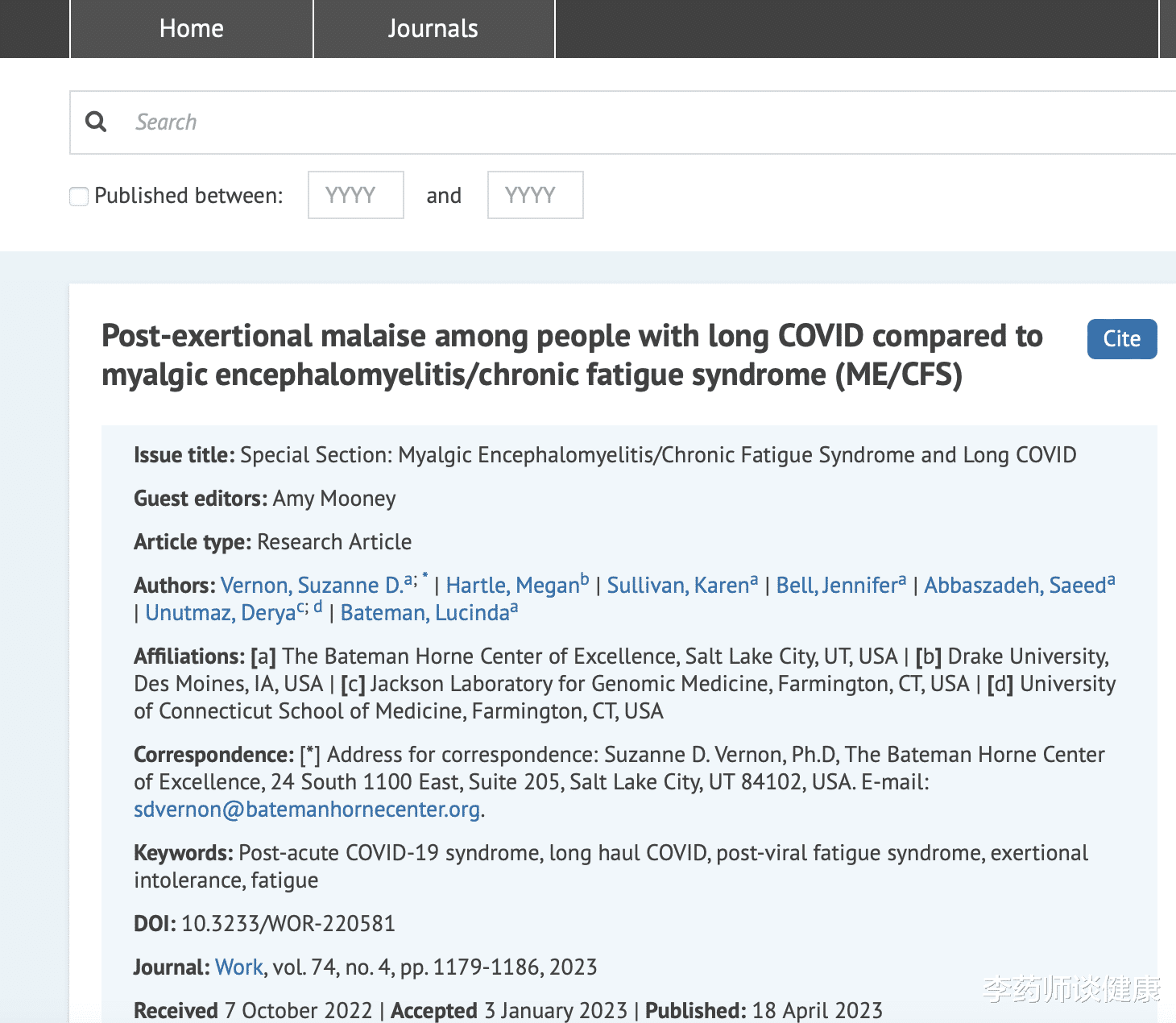Screen dimensions: 1176x1023
Task: Click the article title heading
Action: coord(572,355)
